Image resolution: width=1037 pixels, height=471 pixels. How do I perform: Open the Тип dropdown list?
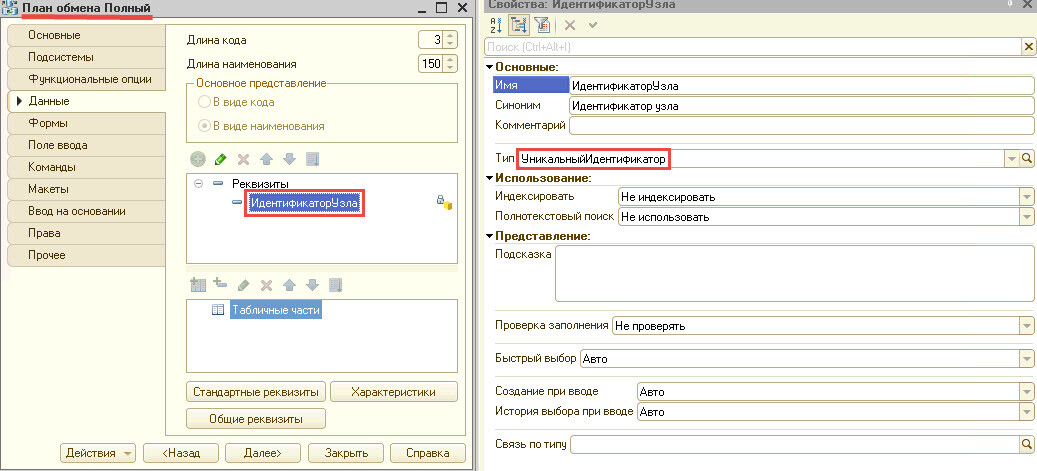[x=1012, y=158]
